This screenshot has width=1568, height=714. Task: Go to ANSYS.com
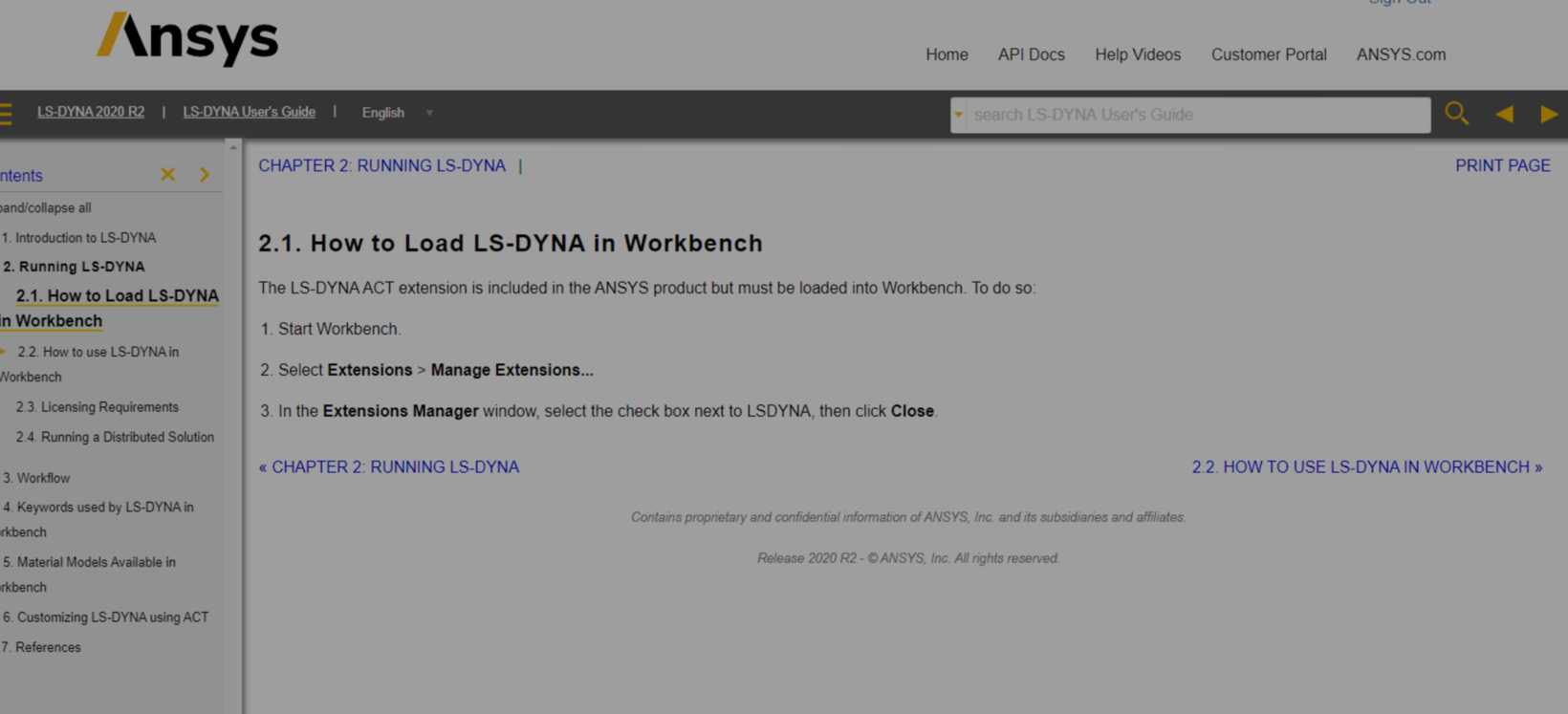[1401, 54]
